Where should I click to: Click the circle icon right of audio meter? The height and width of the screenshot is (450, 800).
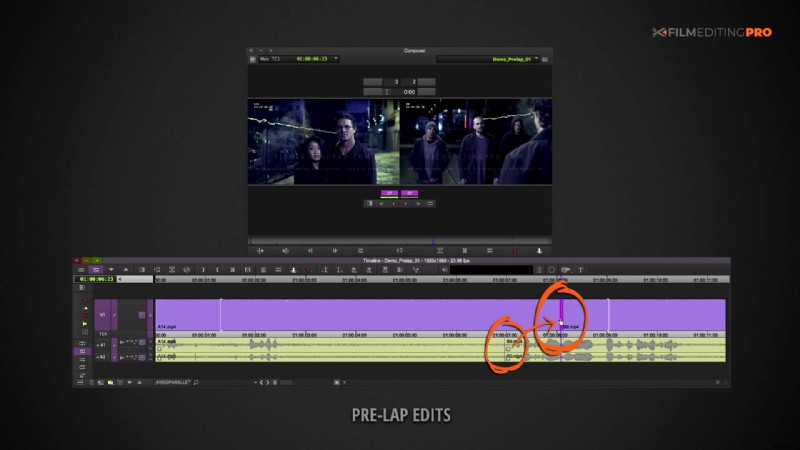(x=552, y=270)
